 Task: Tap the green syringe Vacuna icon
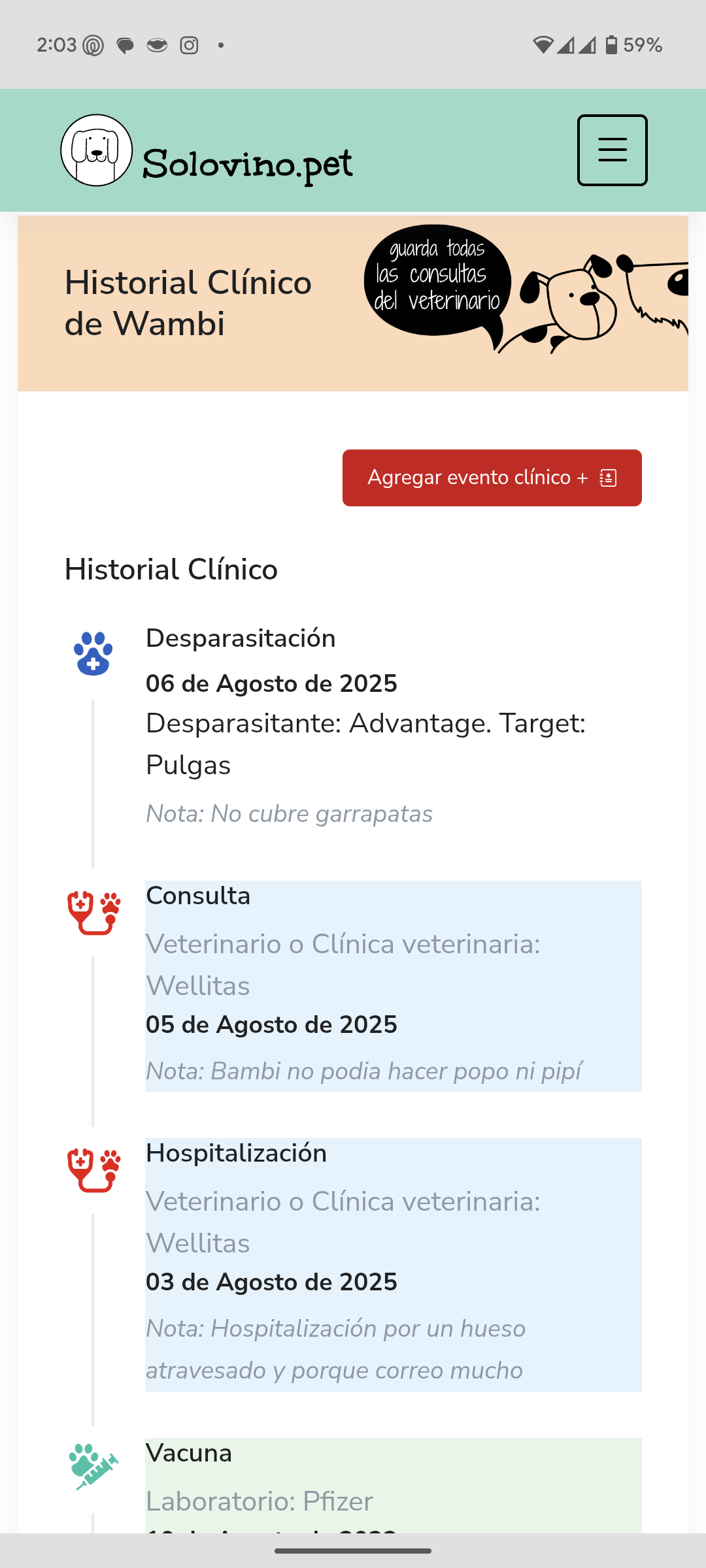93,1467
